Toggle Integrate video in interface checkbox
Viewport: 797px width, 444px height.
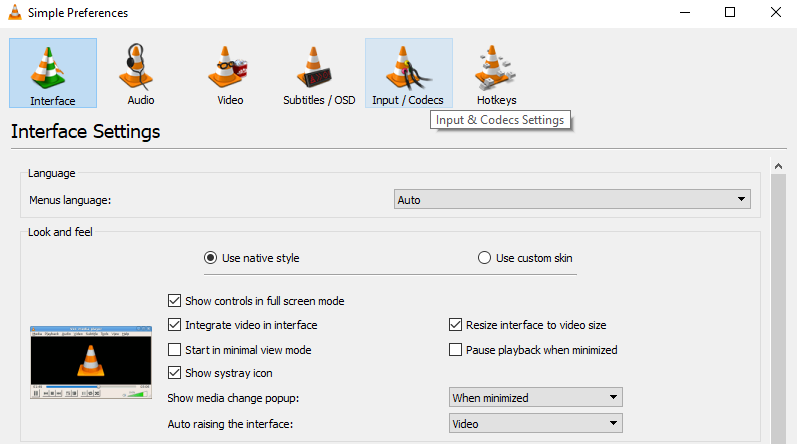(x=174, y=325)
